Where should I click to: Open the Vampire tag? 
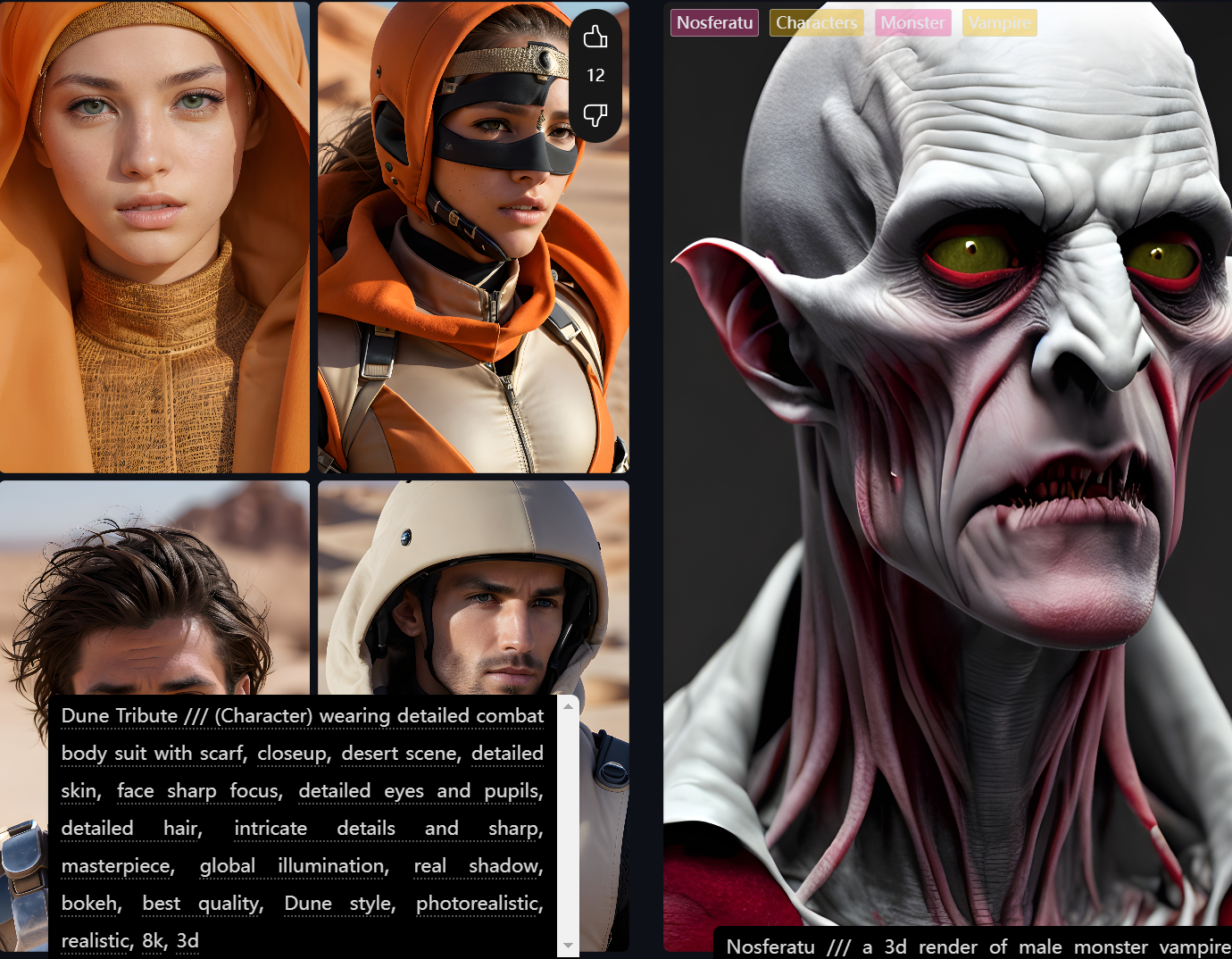(x=999, y=22)
